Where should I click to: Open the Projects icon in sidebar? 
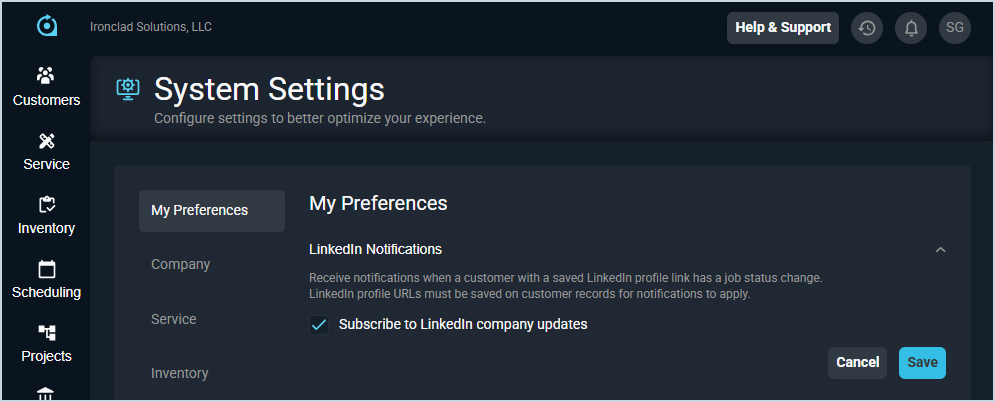pos(46,333)
